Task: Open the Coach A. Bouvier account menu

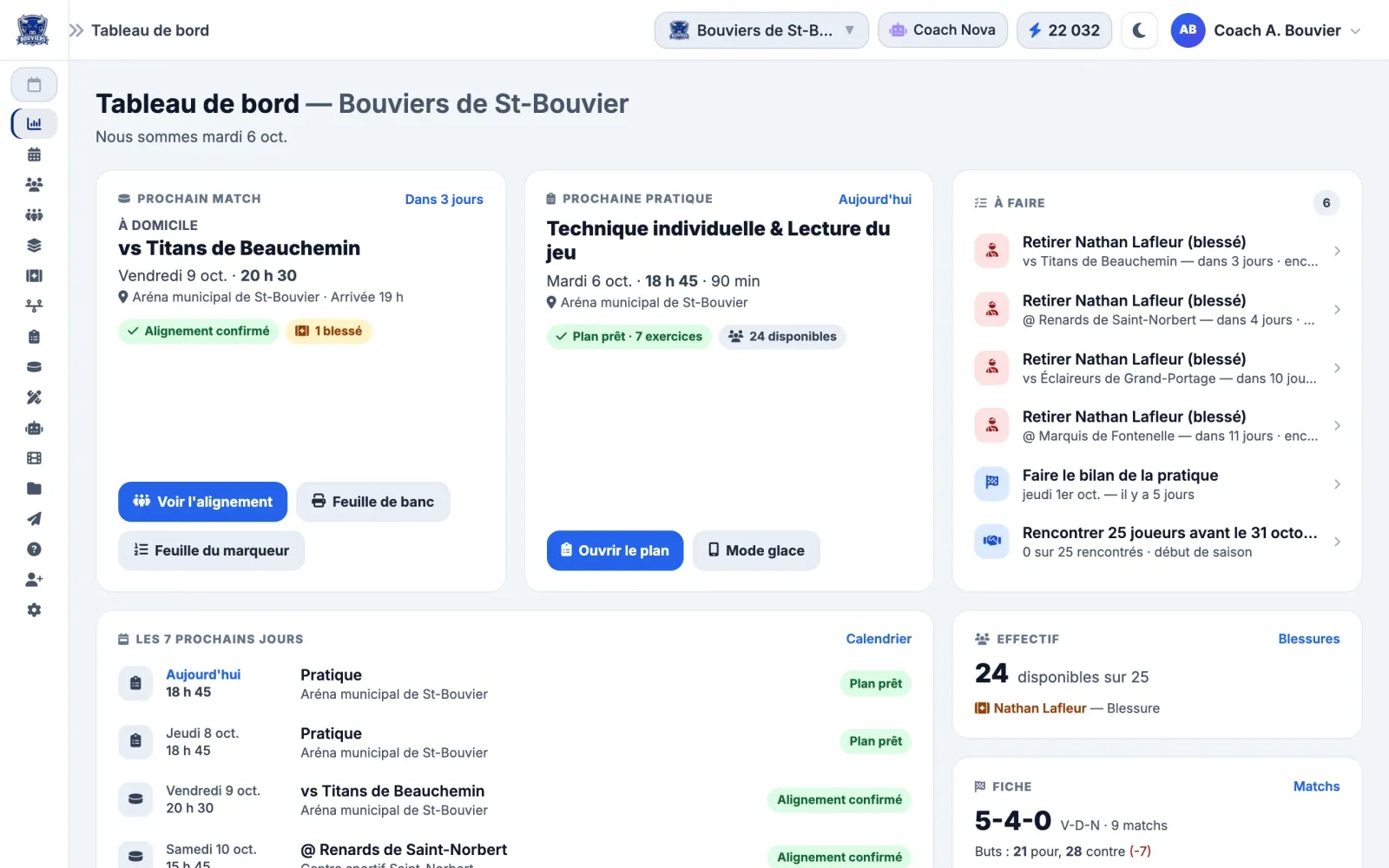Action: click(x=1266, y=30)
